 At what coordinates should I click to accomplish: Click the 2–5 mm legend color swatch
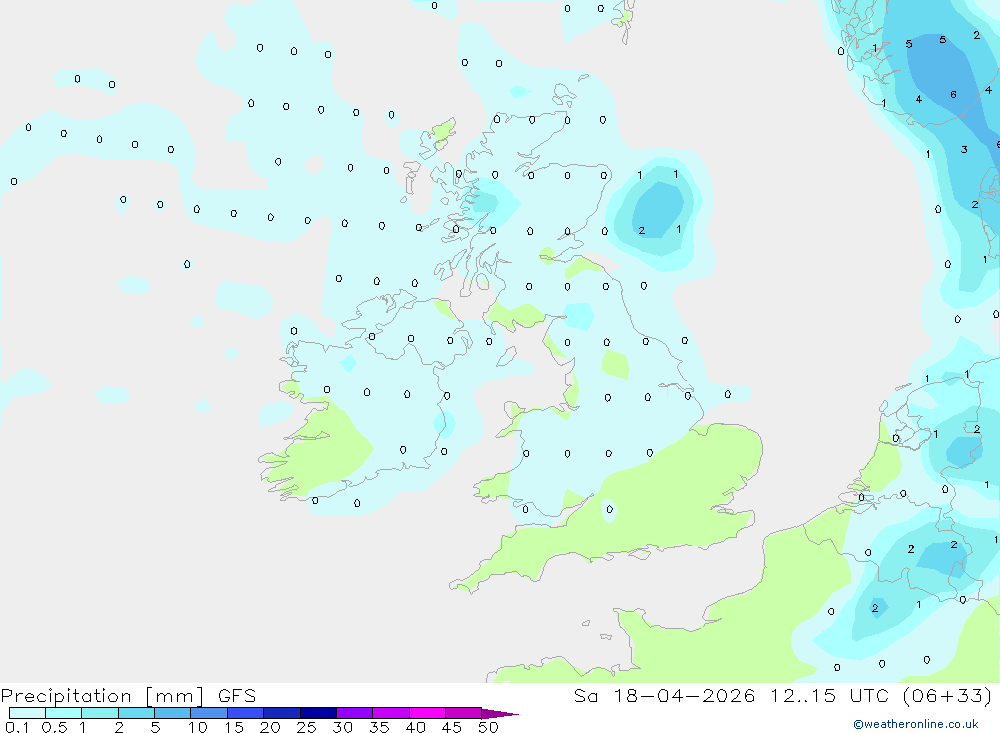pos(136,713)
